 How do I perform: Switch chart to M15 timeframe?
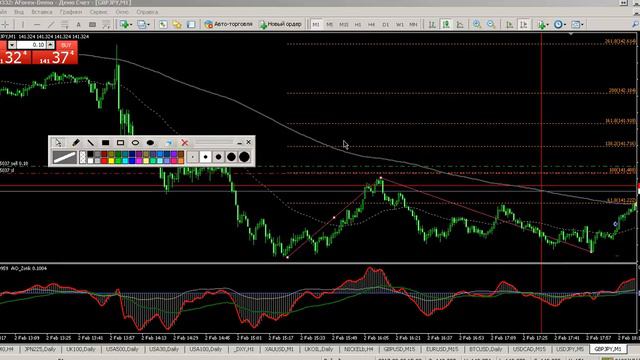click(x=344, y=24)
